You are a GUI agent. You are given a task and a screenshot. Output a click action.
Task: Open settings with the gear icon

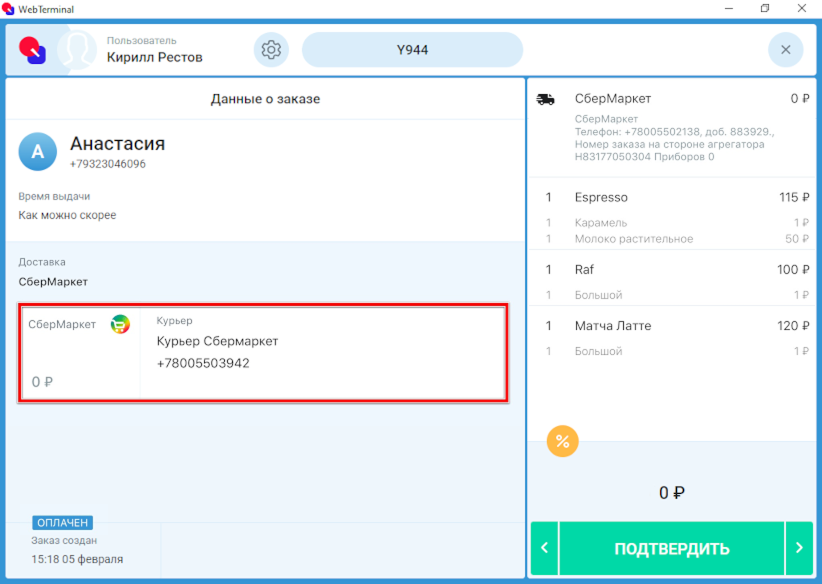click(x=271, y=50)
